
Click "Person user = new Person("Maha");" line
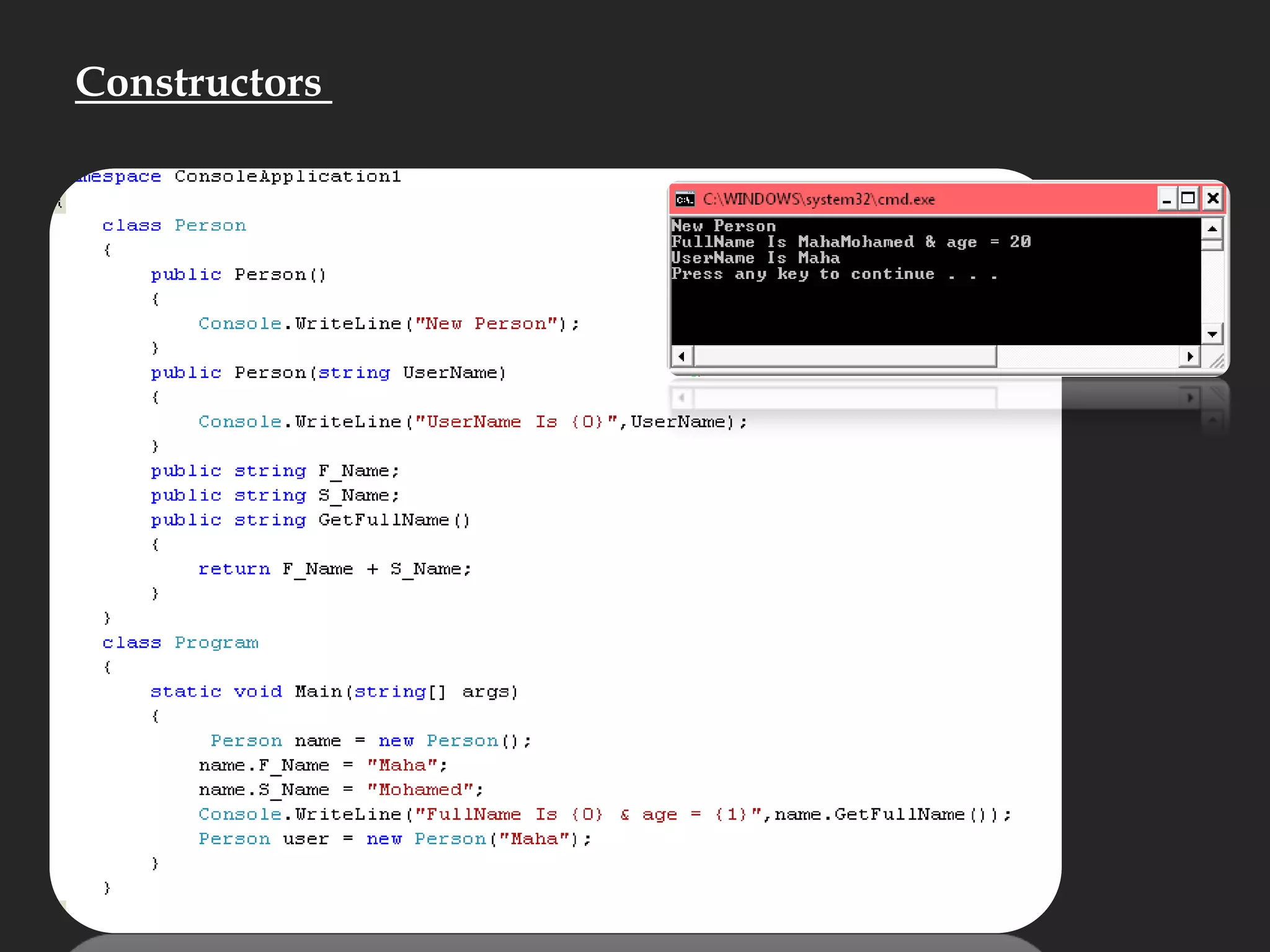pyautogui.click(x=395, y=839)
